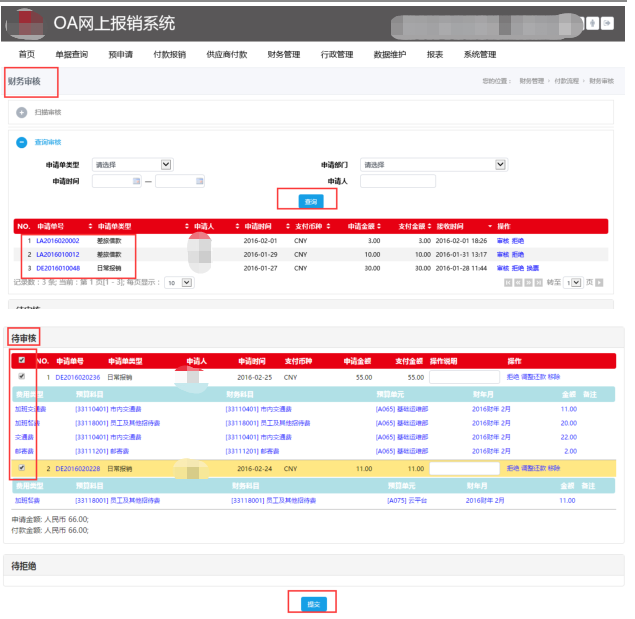
Task: Collapse the 查询审核 section with minus icon
Action: tap(22, 142)
